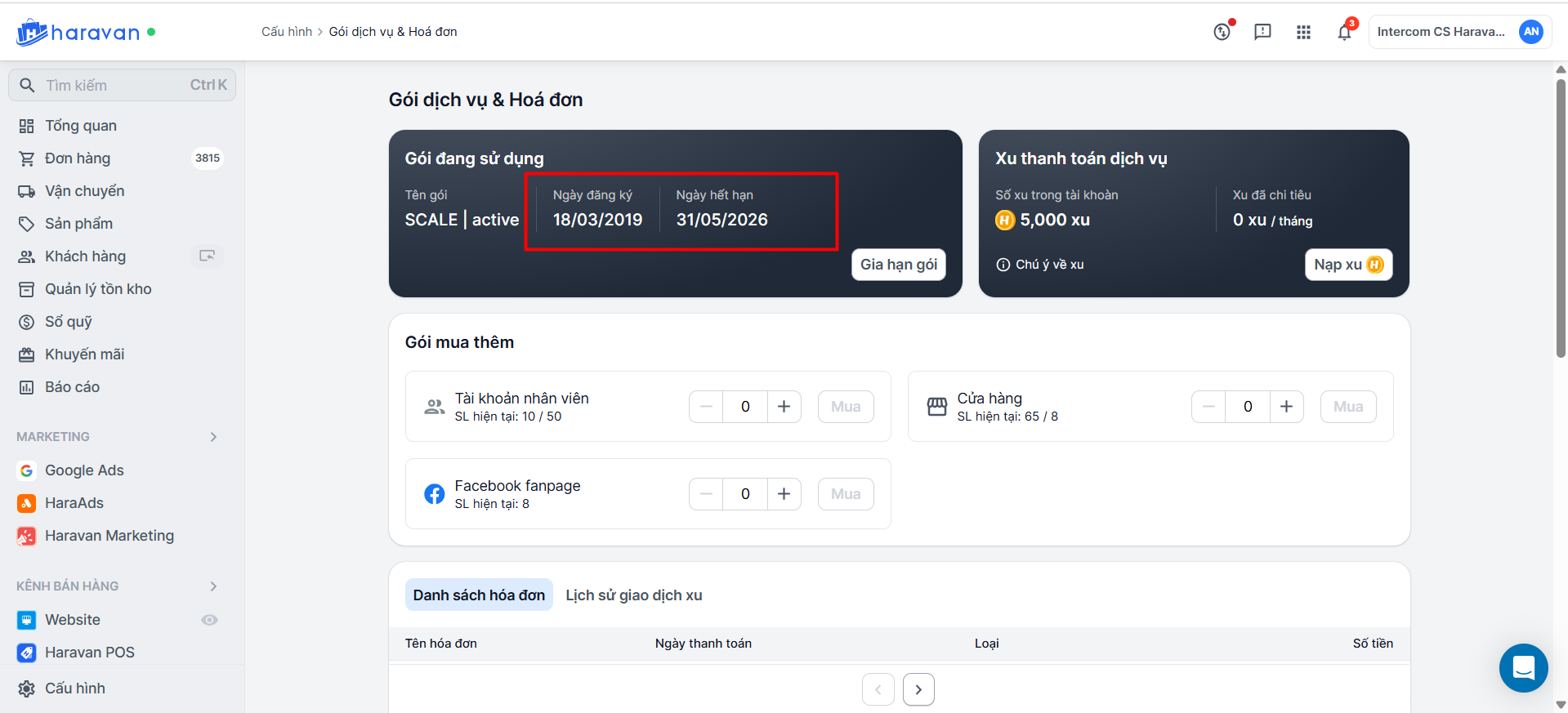Click Nạp xu button
The width and height of the screenshot is (1568, 713).
point(1348,265)
